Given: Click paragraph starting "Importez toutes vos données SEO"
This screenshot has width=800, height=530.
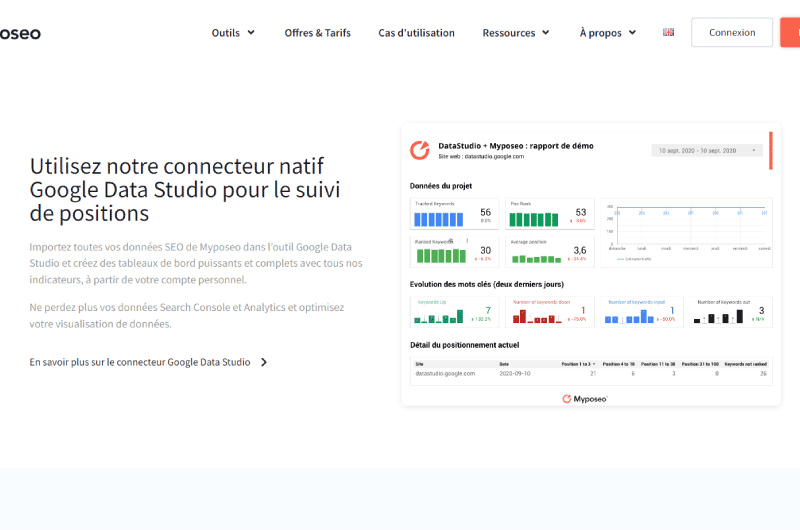Looking at the screenshot, I should (x=196, y=263).
